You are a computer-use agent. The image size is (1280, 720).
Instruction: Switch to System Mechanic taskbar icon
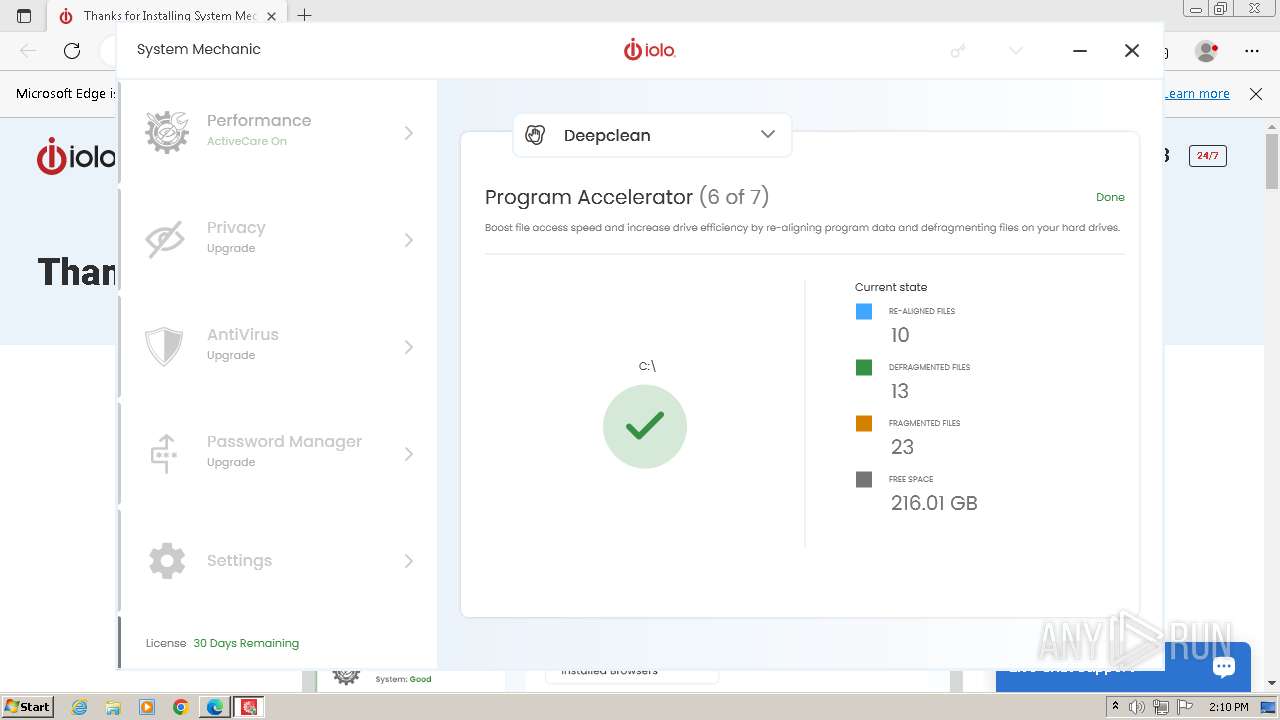(x=249, y=707)
